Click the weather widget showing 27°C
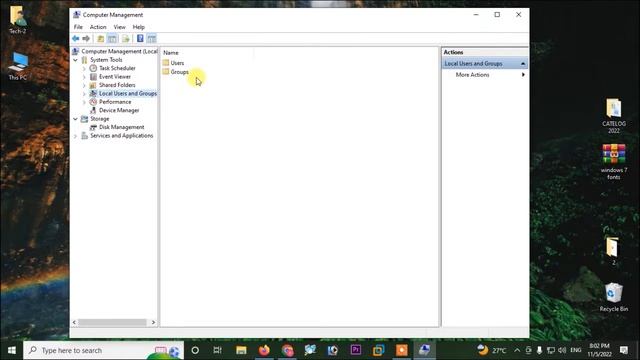640x360 pixels. (x=492, y=350)
